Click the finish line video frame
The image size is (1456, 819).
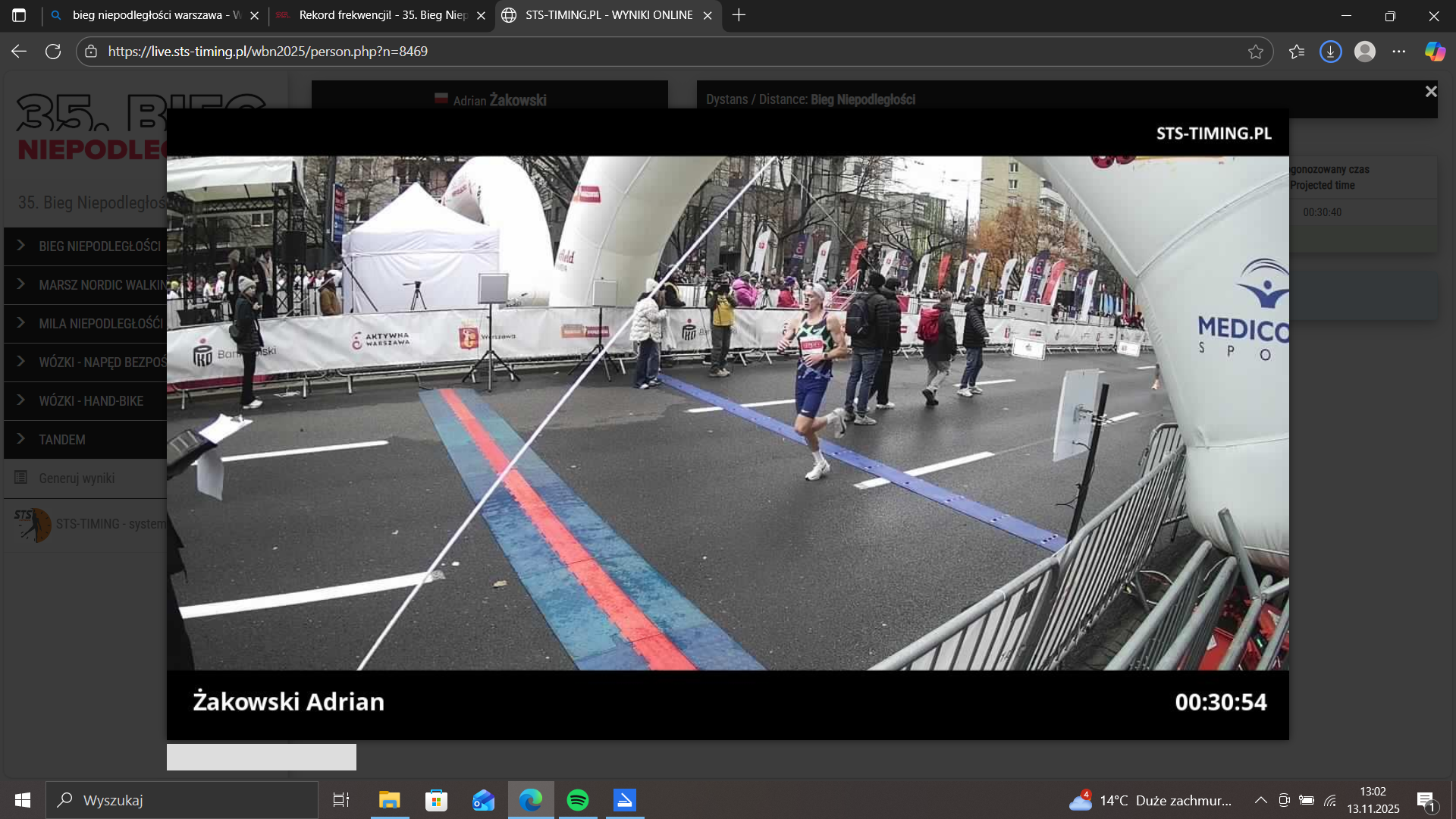pos(727,413)
